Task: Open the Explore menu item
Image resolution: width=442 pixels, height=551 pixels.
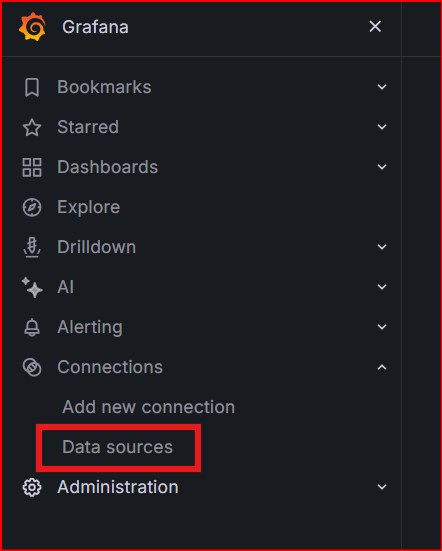Action: 89,207
